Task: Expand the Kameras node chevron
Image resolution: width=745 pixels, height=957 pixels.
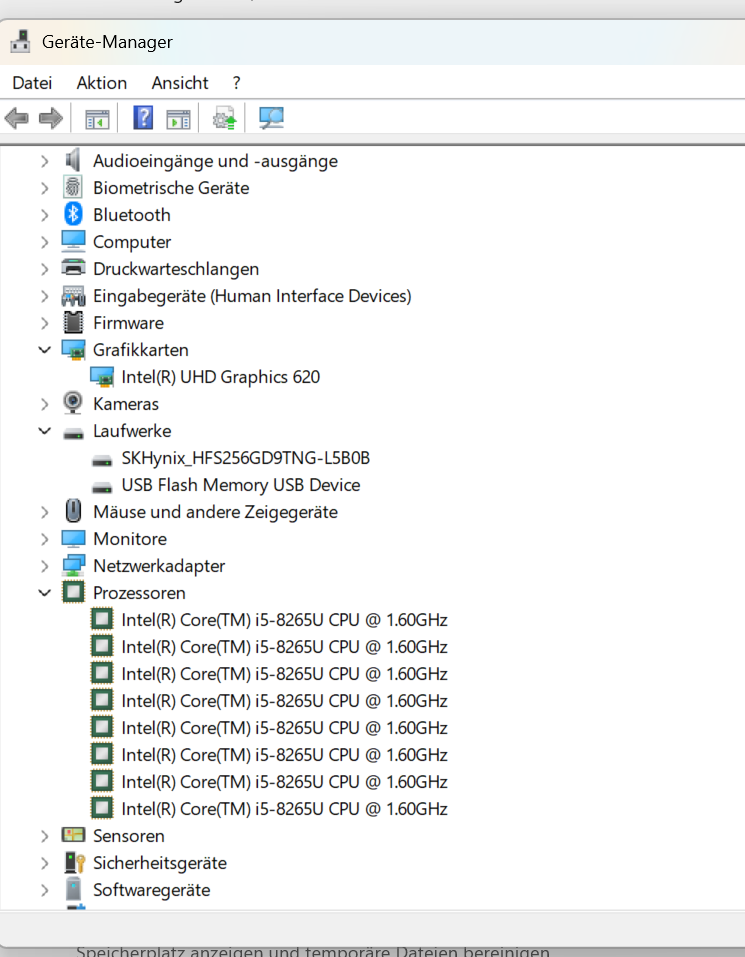Action: click(44, 404)
